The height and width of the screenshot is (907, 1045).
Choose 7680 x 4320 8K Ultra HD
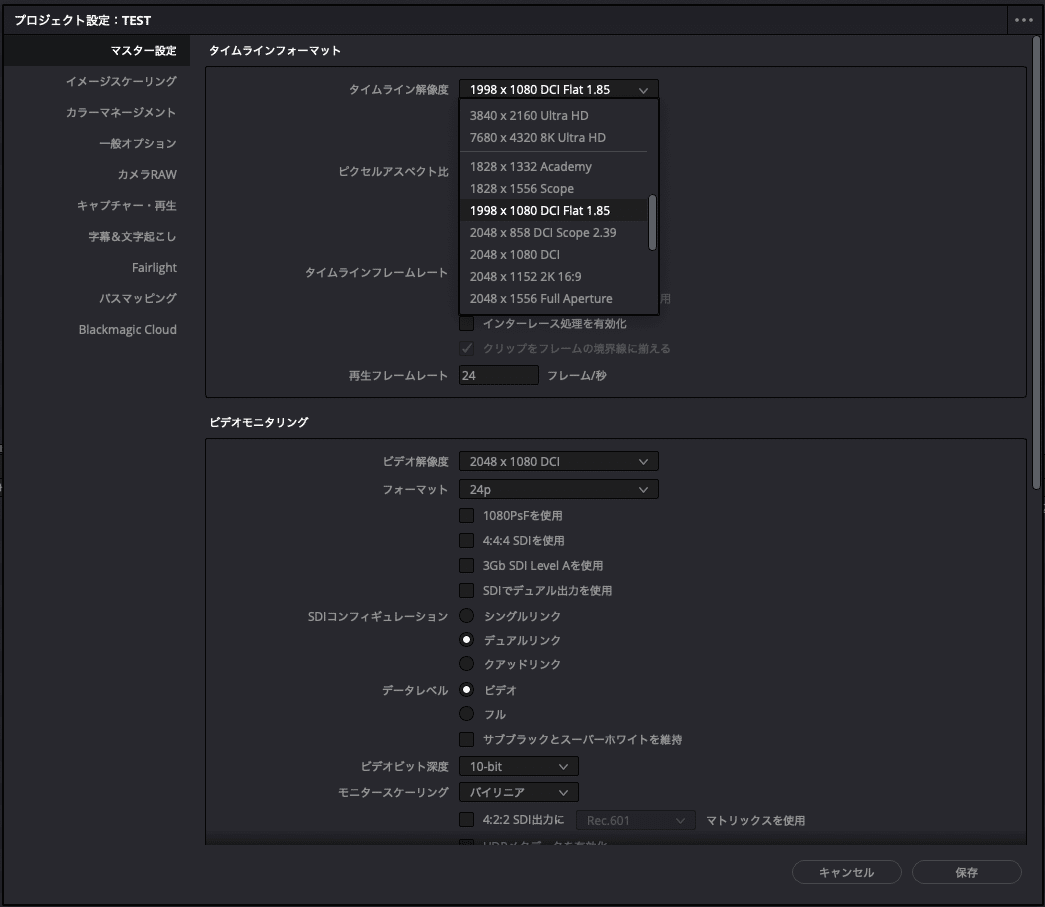click(553, 137)
